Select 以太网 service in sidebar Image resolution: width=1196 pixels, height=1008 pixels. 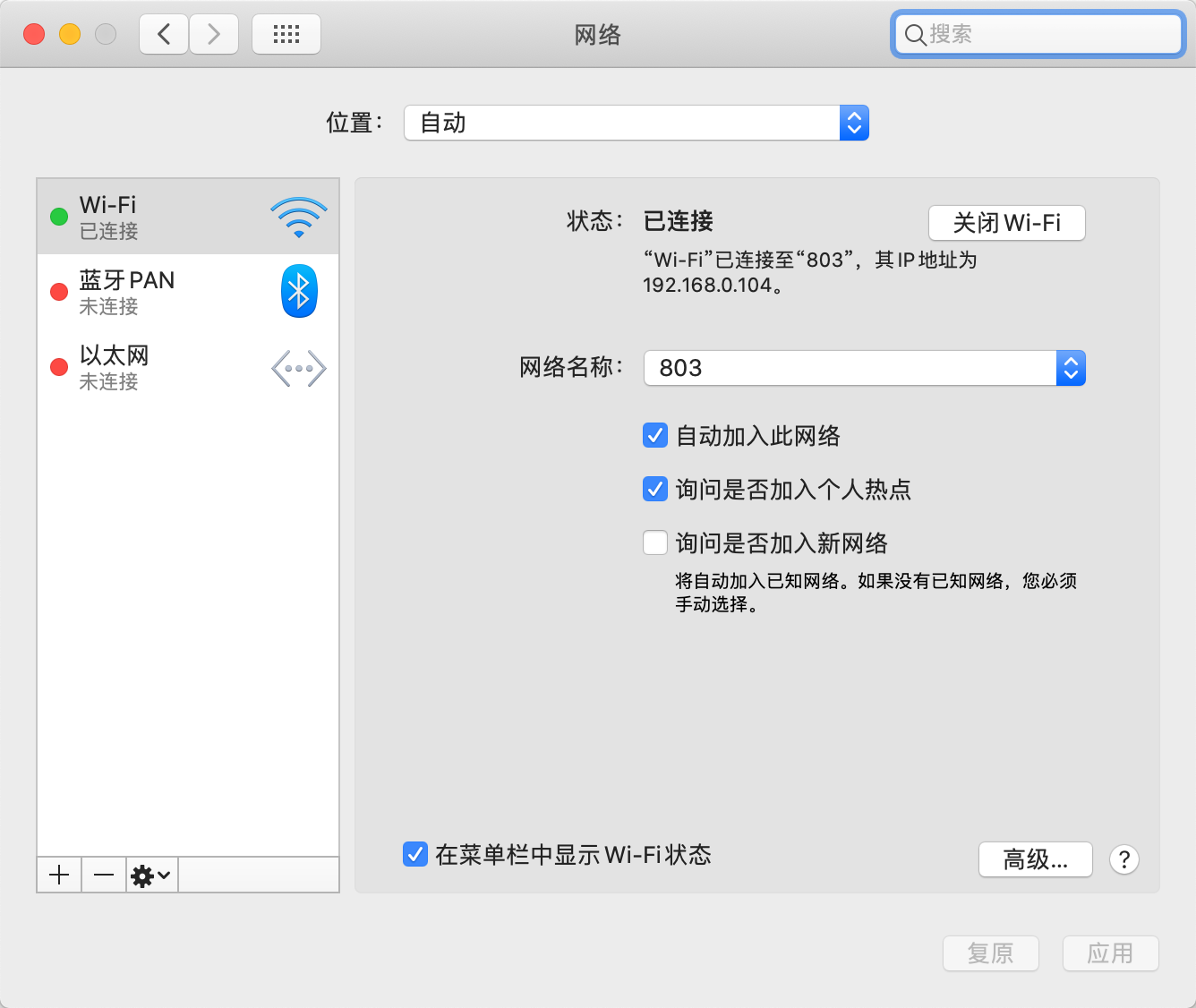coord(188,367)
